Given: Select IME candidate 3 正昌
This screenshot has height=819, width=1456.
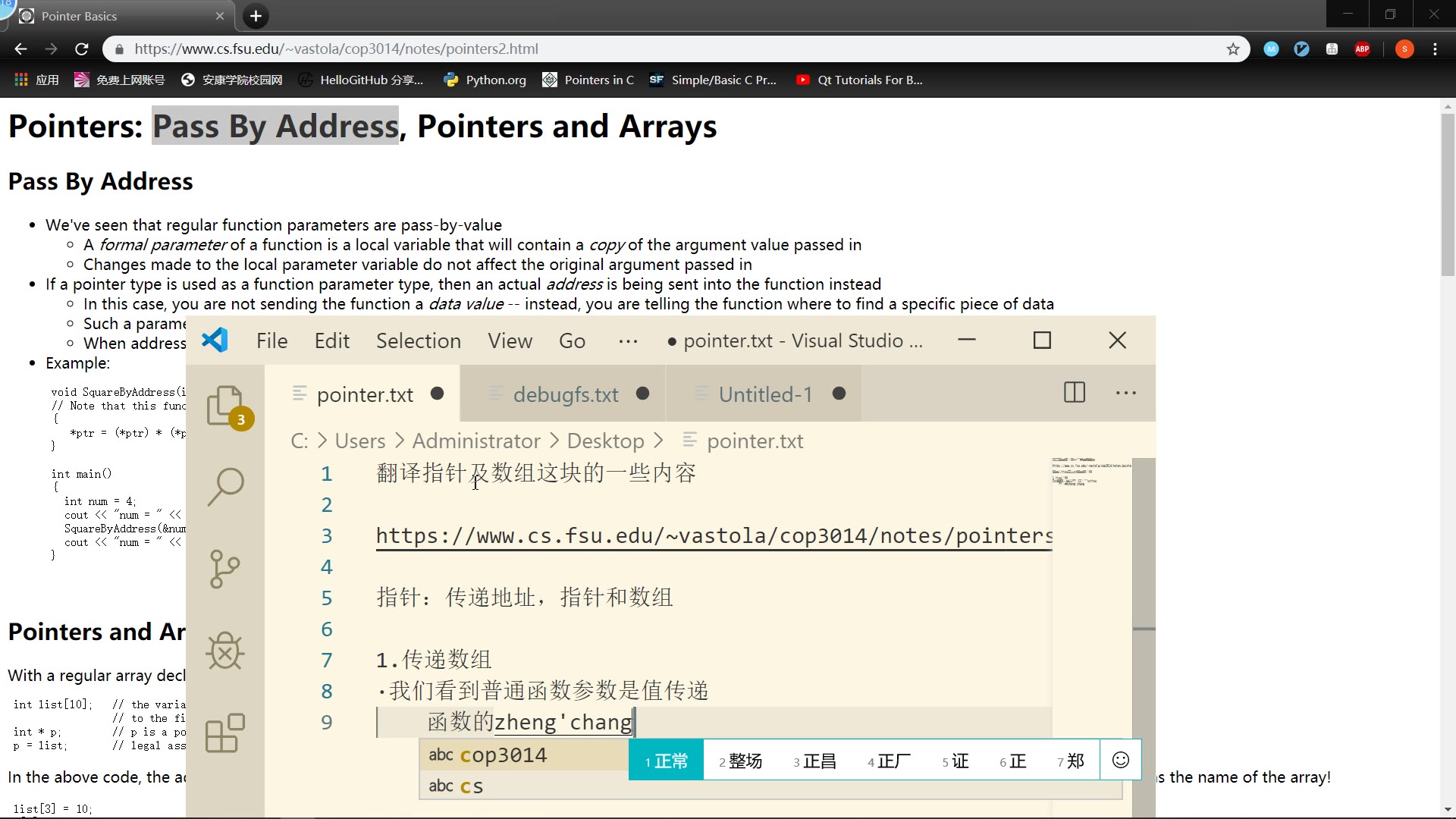Looking at the screenshot, I should (814, 761).
